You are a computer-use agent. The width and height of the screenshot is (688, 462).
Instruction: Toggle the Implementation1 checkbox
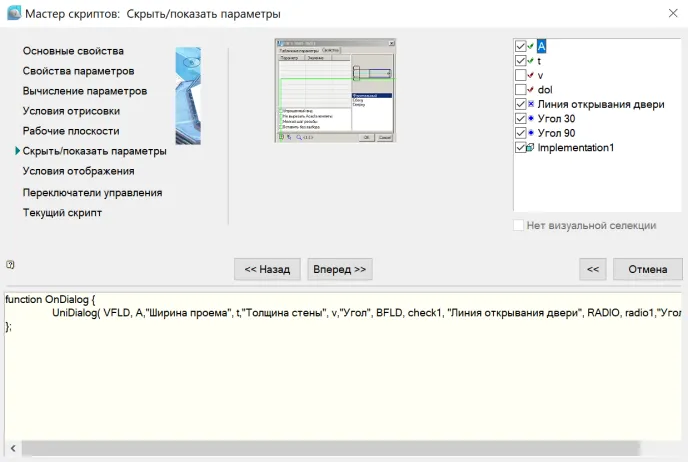519,148
